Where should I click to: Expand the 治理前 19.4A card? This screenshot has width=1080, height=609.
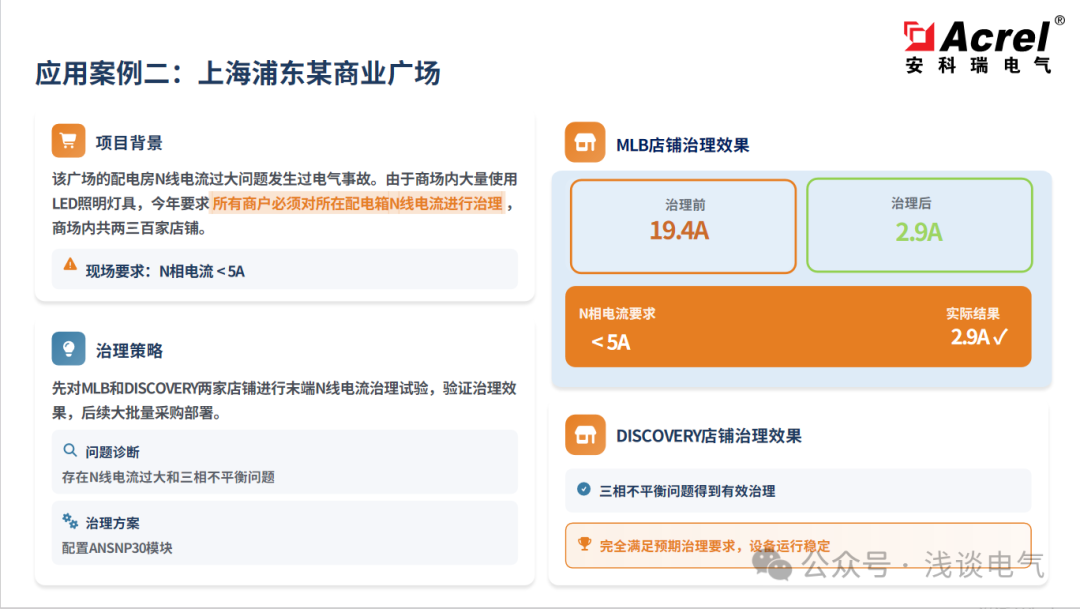[683, 225]
